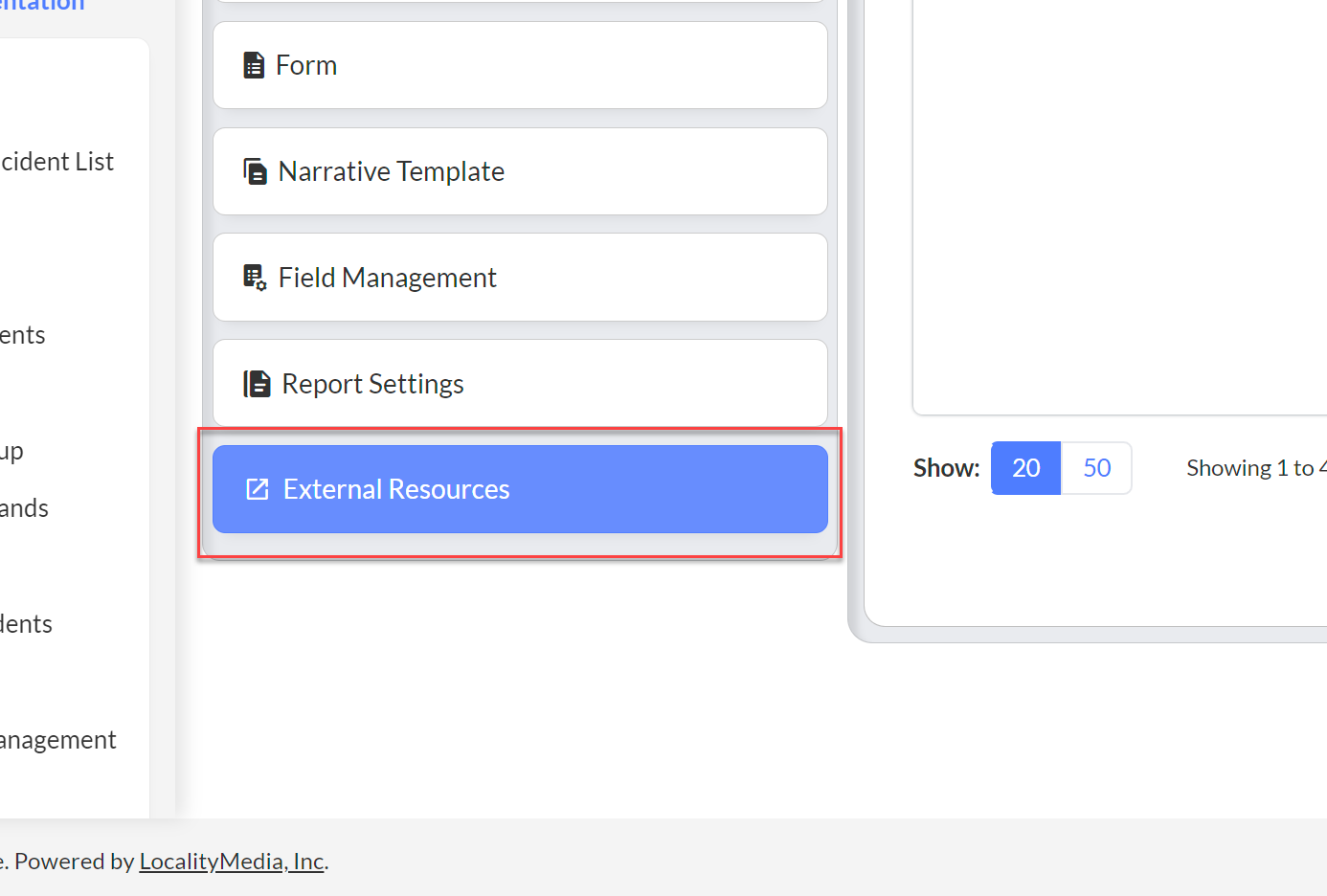
Task: Click the Field Management gear-list icon
Action: pyautogui.click(x=255, y=278)
